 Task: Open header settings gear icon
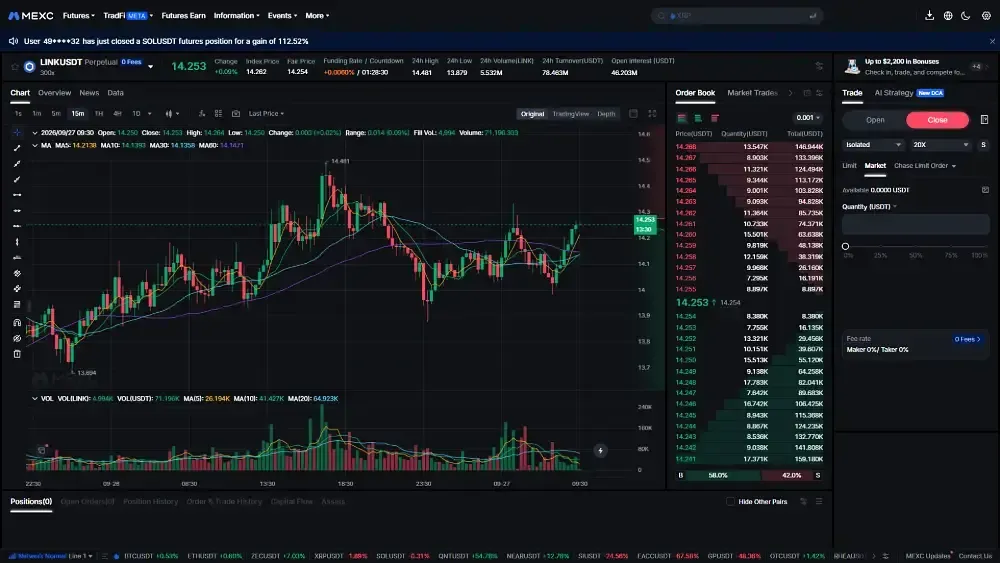point(986,15)
